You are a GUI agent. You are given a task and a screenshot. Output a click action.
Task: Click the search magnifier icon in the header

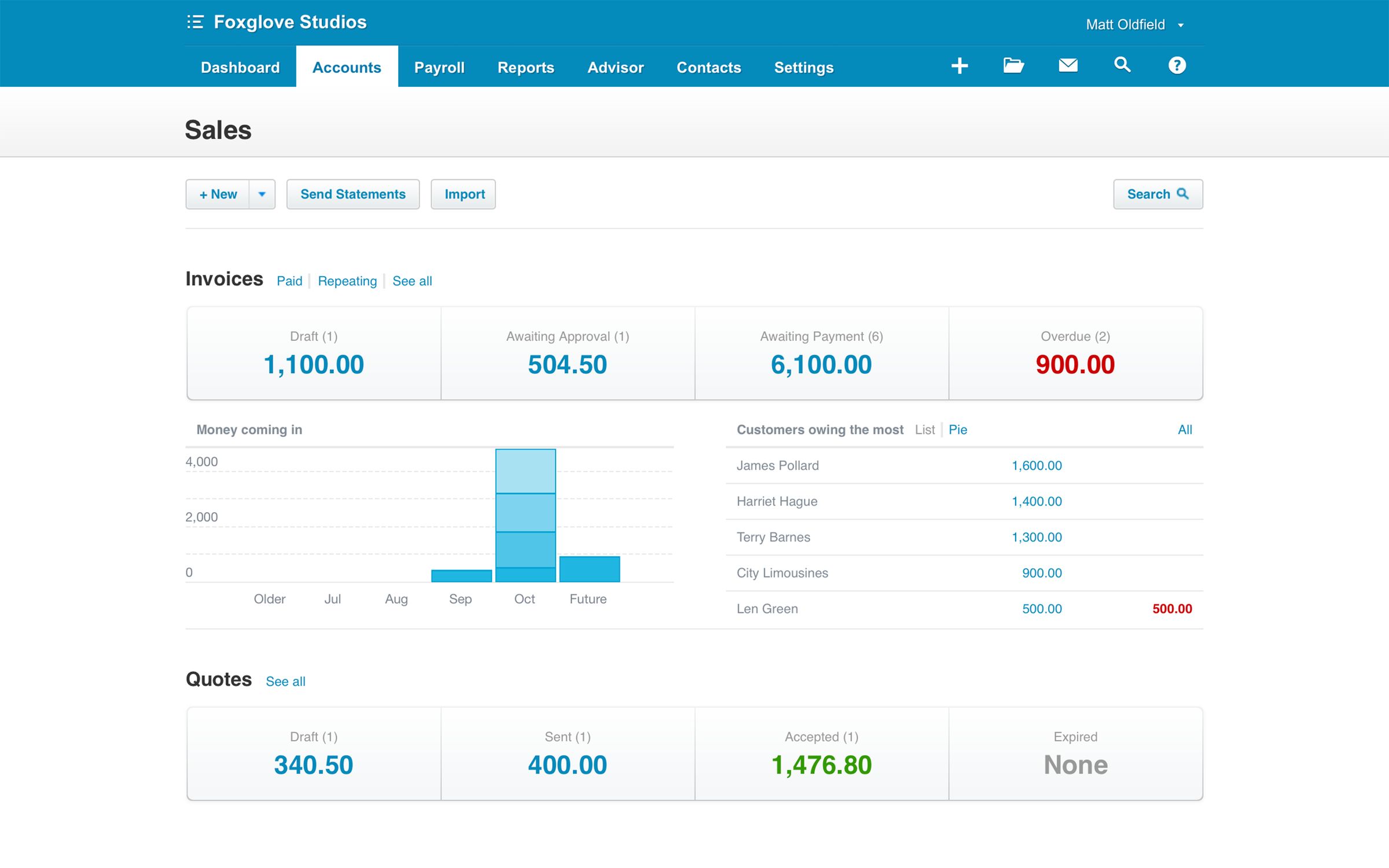[1122, 65]
